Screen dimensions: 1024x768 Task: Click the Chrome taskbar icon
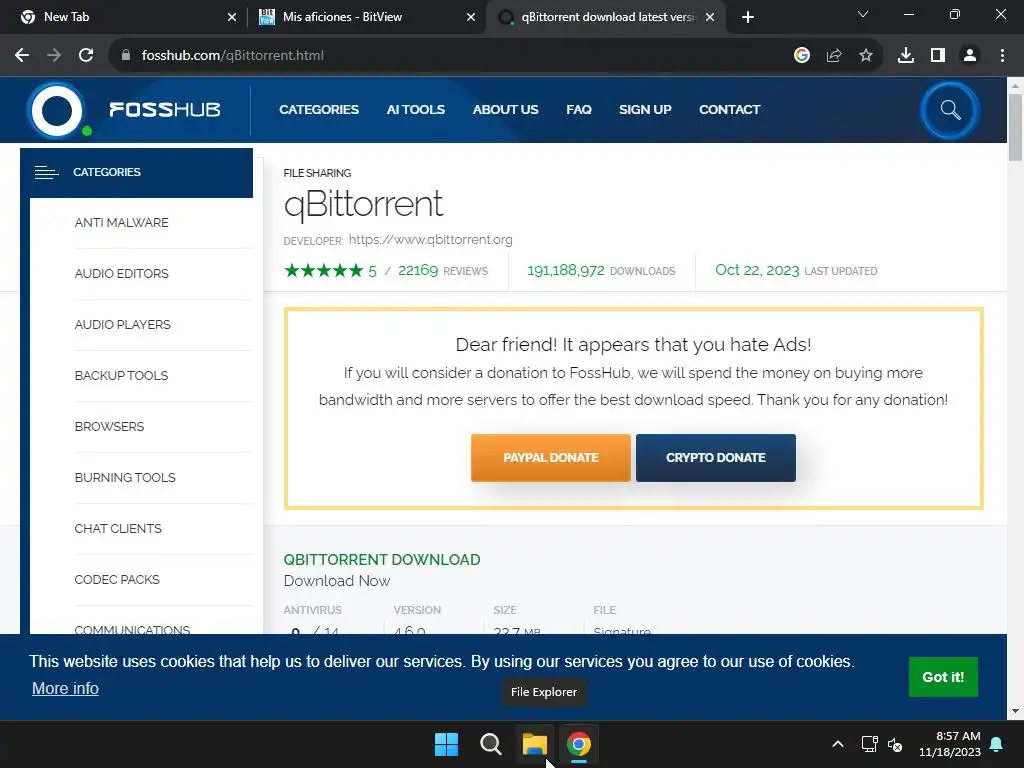tap(579, 744)
